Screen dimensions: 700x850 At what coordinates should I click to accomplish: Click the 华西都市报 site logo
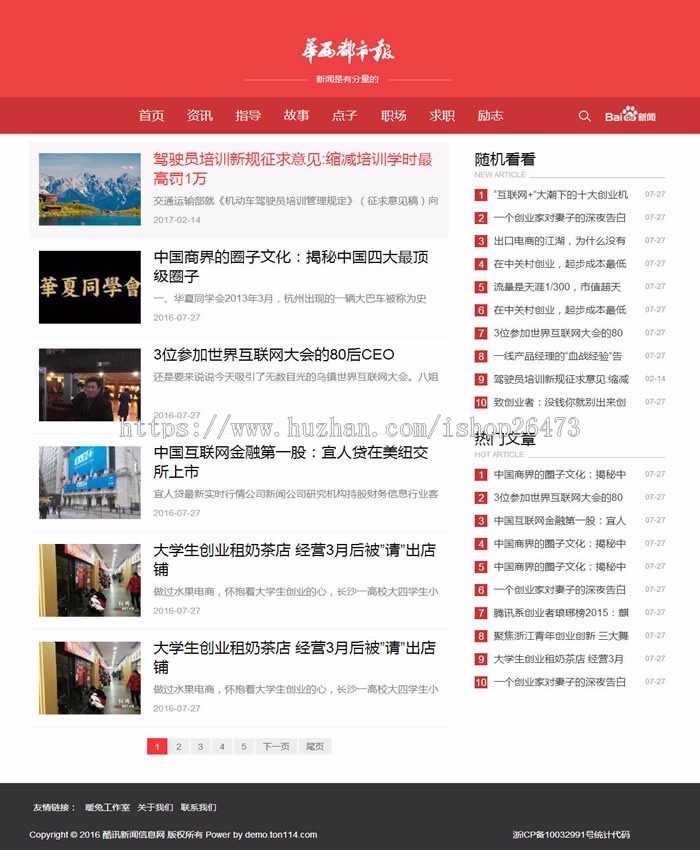348,51
